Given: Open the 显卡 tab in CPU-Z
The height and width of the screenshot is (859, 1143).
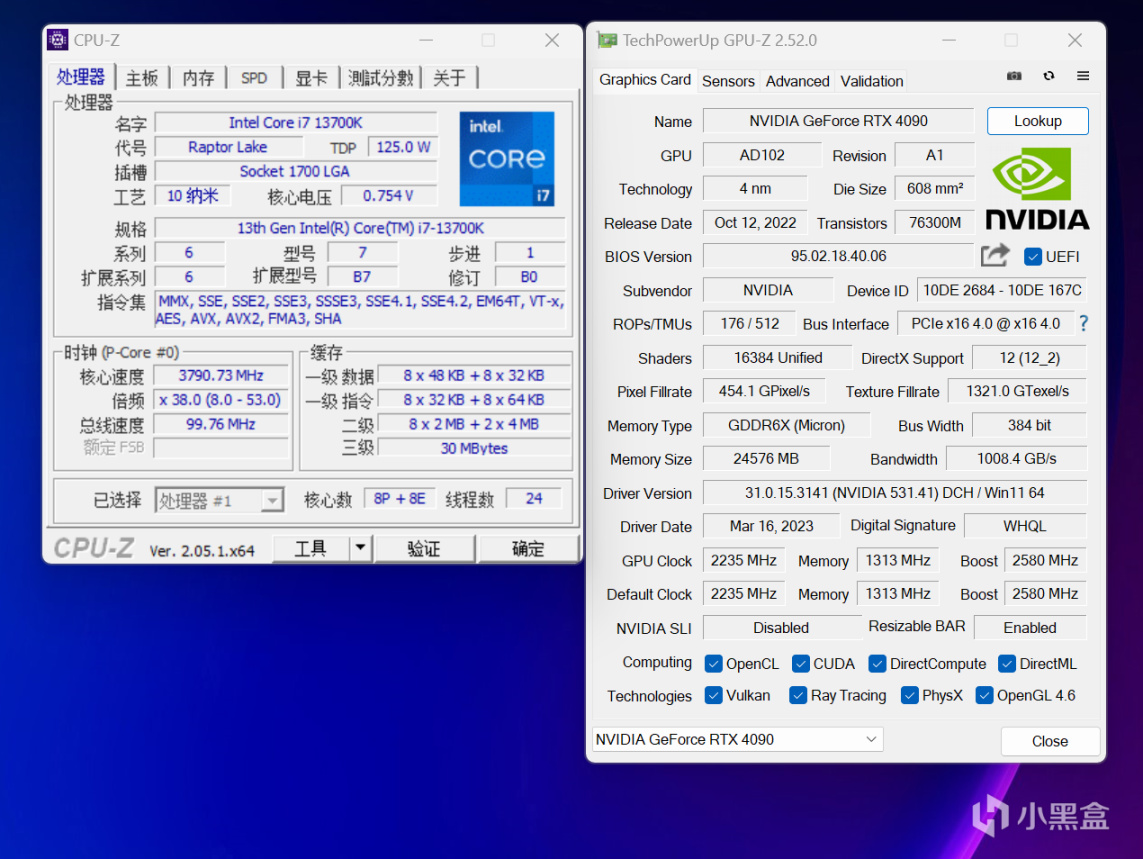Looking at the screenshot, I should 311,78.
